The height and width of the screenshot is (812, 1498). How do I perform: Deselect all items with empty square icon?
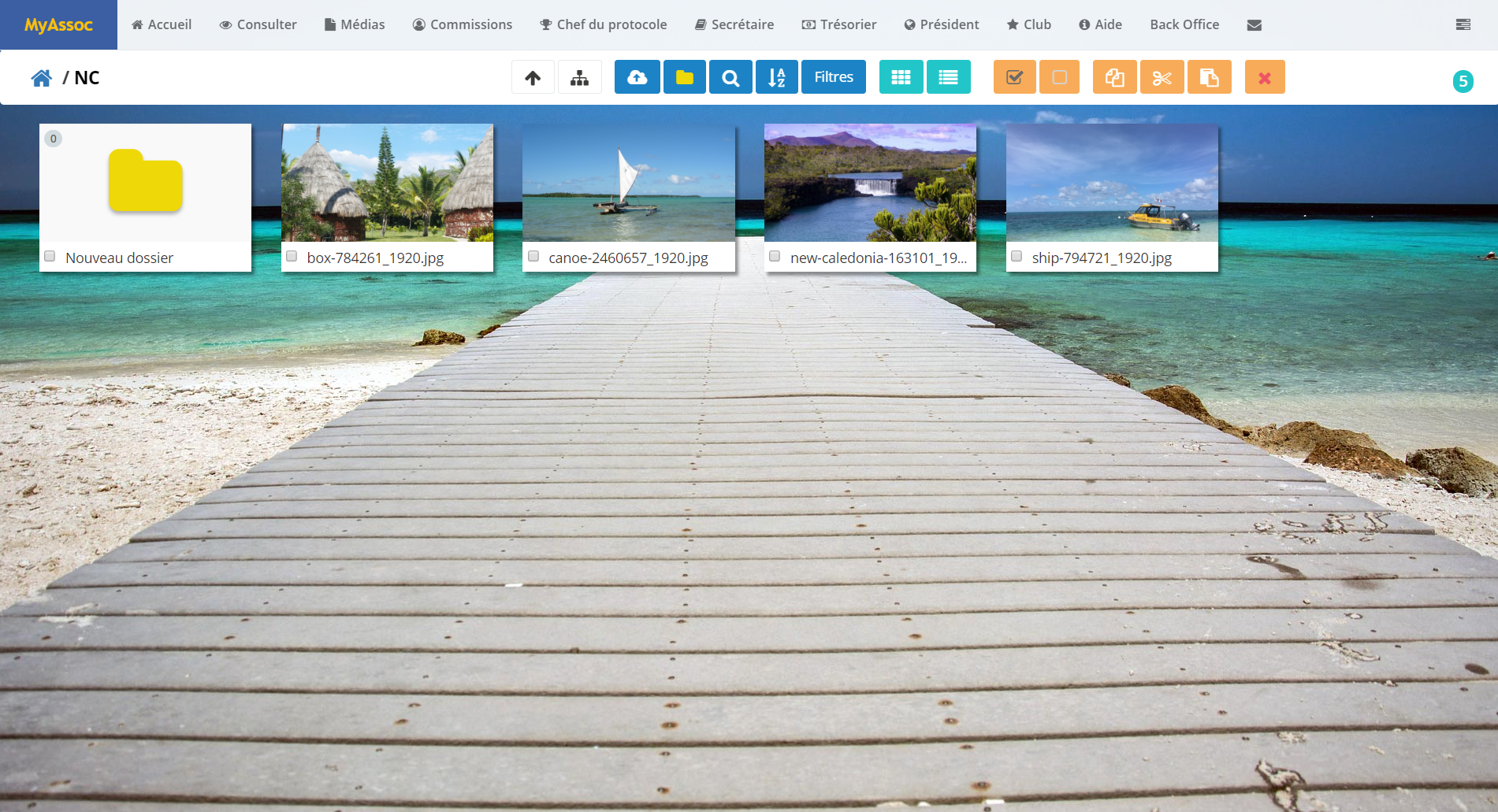[1060, 77]
